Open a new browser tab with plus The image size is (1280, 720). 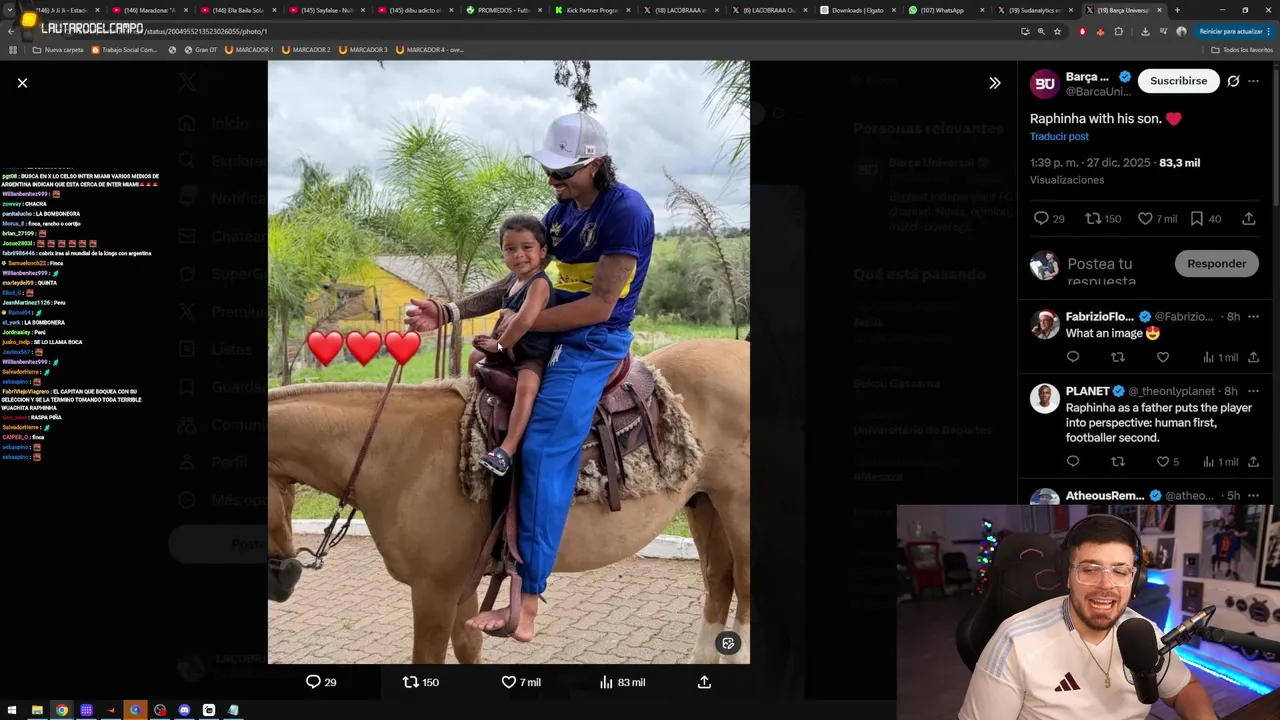coord(1177,10)
